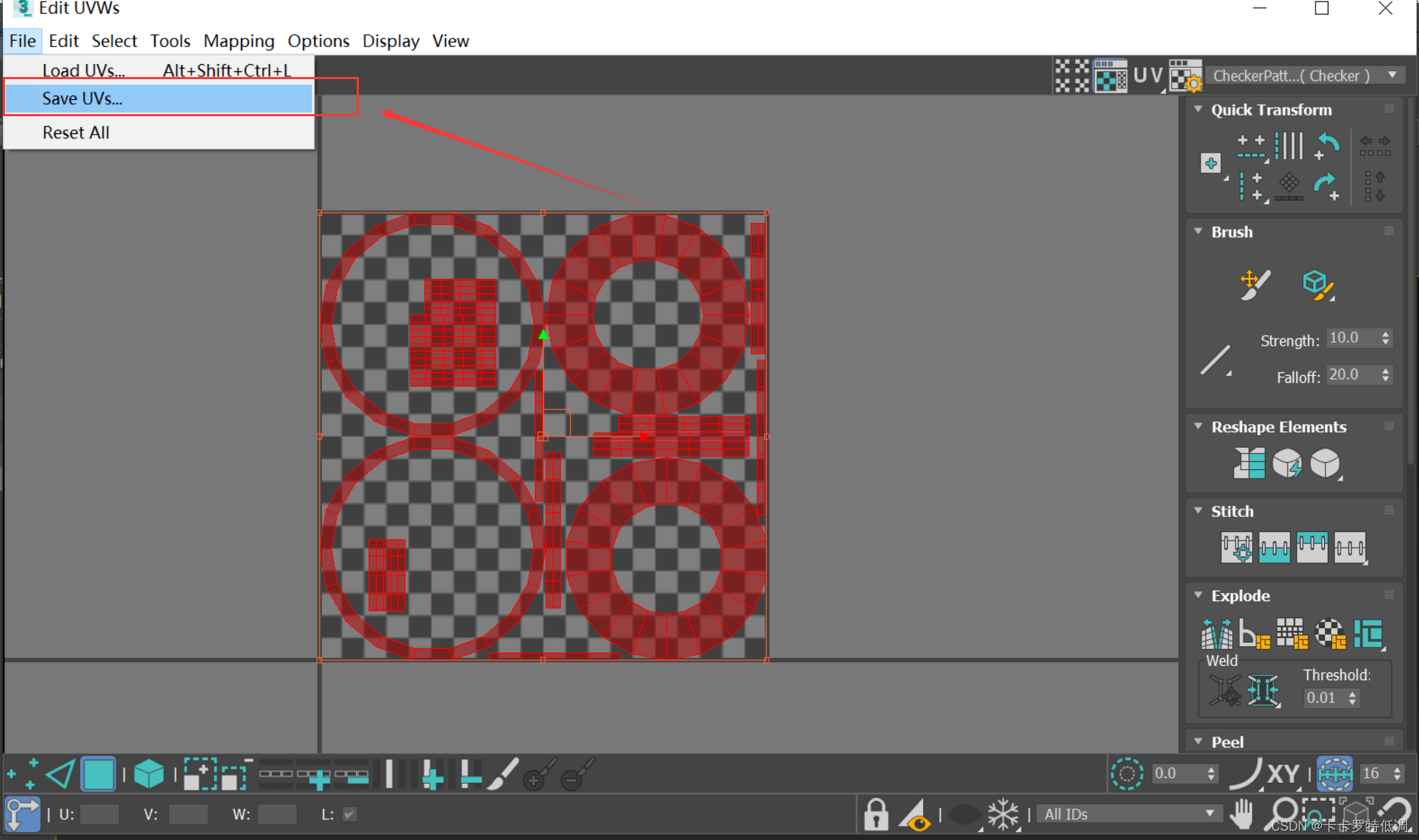Viewport: 1419px width, 840px height.
Task: Select Reset All from File menu
Action: click(x=76, y=133)
